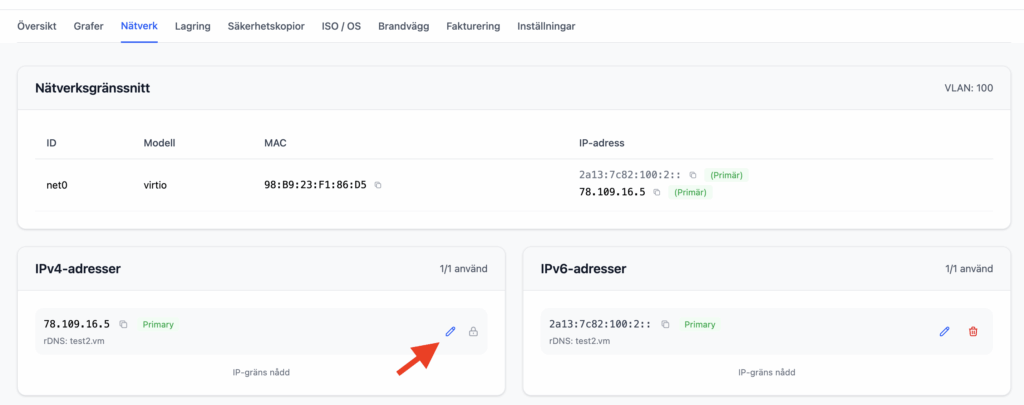Image resolution: width=1024 pixels, height=405 pixels.
Task: Edit the IPv6 address with pencil icon
Action: pos(944,331)
